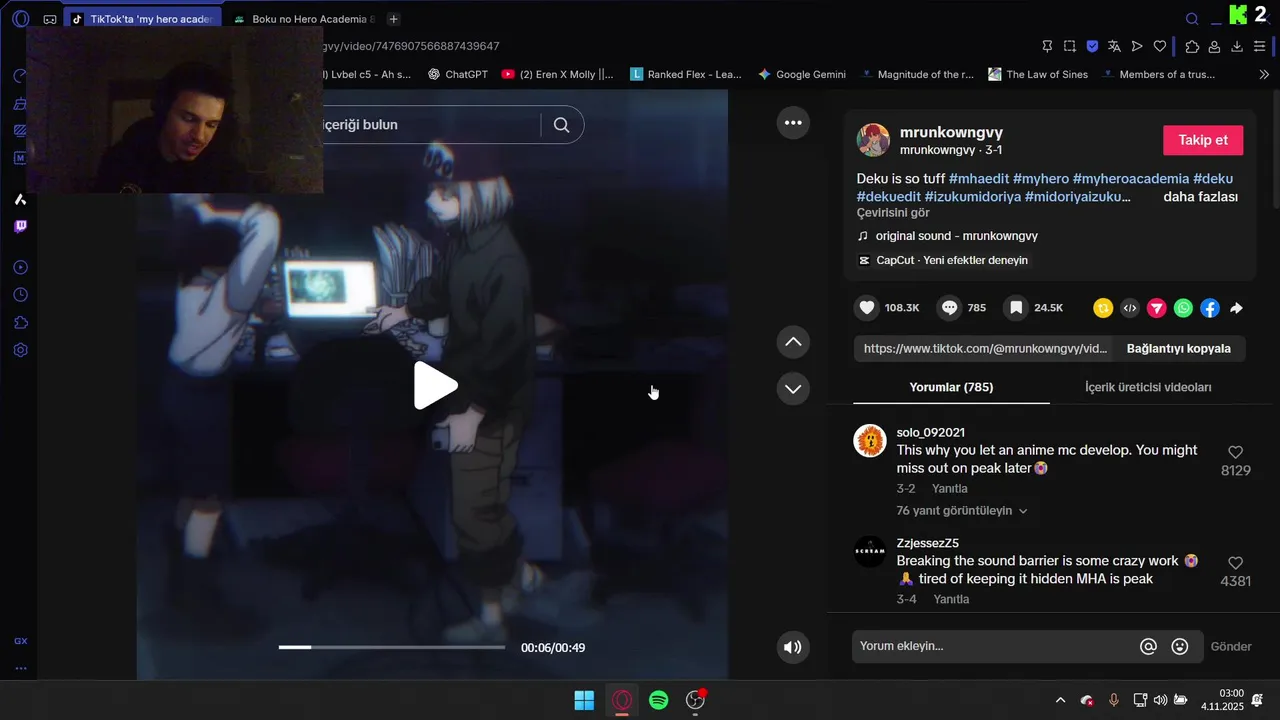
Task: Click the embed code icon
Action: [1130, 308]
